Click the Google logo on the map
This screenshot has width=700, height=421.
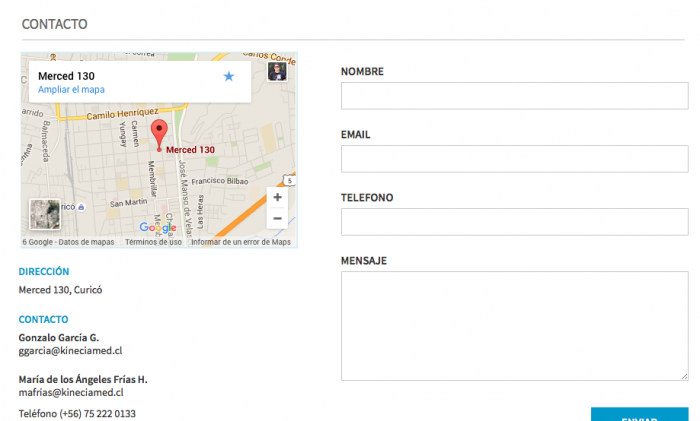pyautogui.click(x=158, y=227)
